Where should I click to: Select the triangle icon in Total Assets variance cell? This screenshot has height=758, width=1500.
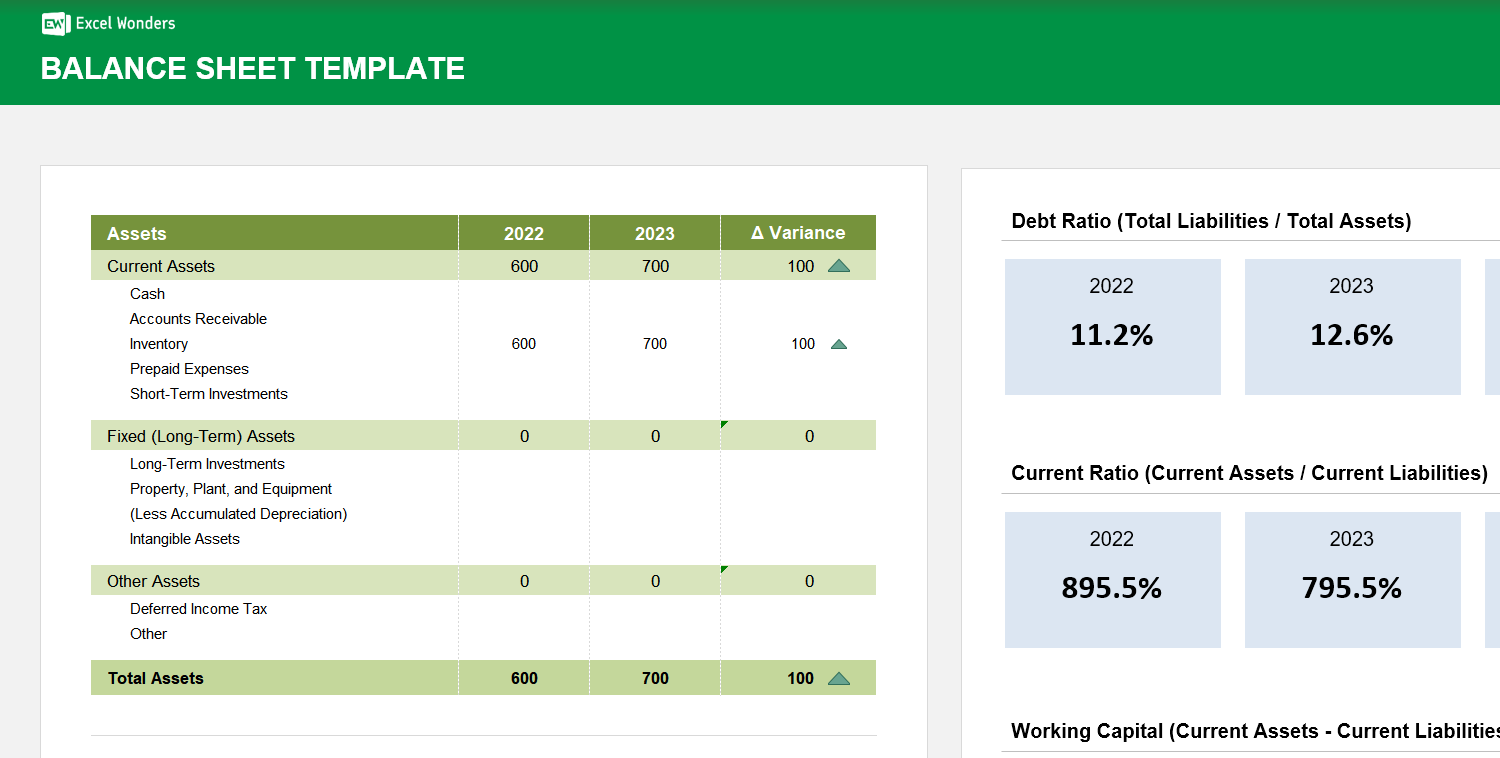coord(838,678)
